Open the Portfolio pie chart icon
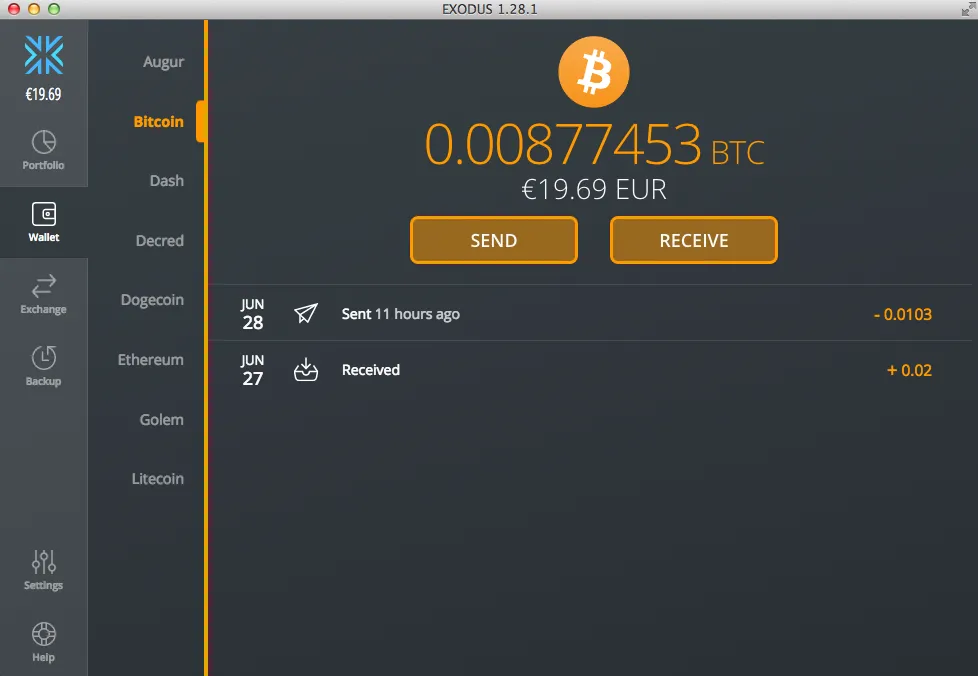978x676 pixels. click(x=44, y=142)
